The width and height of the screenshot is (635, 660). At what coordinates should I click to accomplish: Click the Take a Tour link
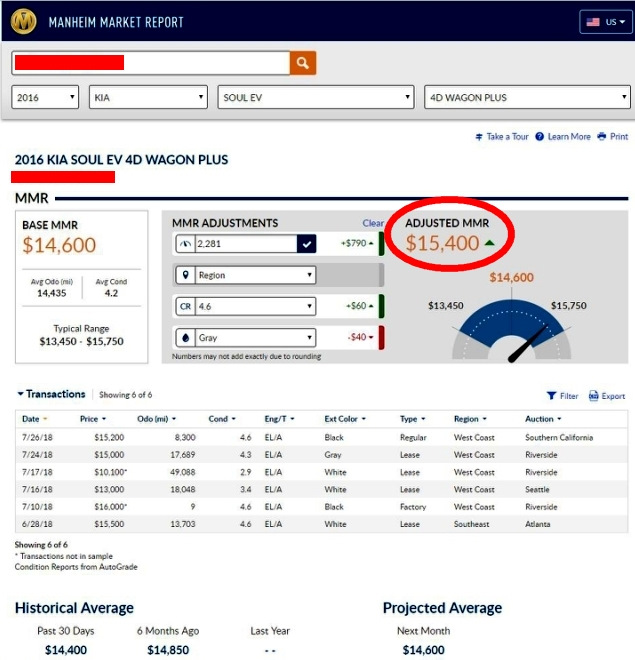click(507, 136)
